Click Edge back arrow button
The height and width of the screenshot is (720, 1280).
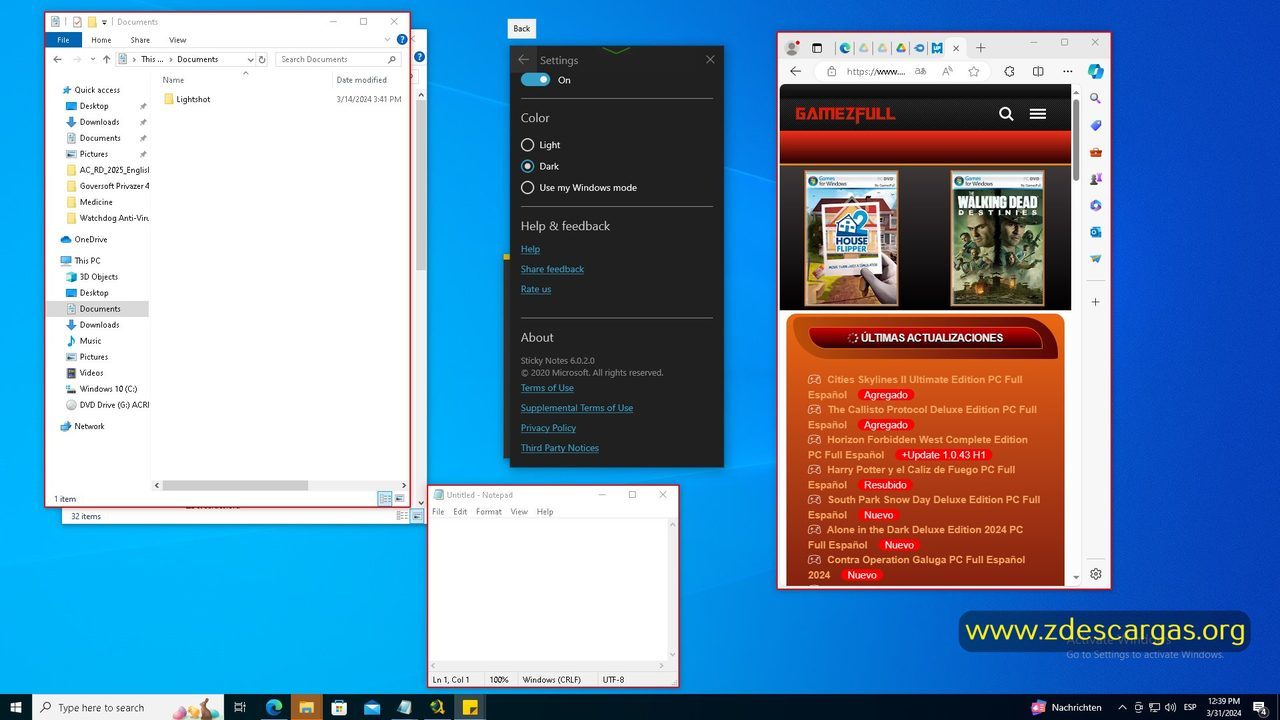tap(795, 71)
